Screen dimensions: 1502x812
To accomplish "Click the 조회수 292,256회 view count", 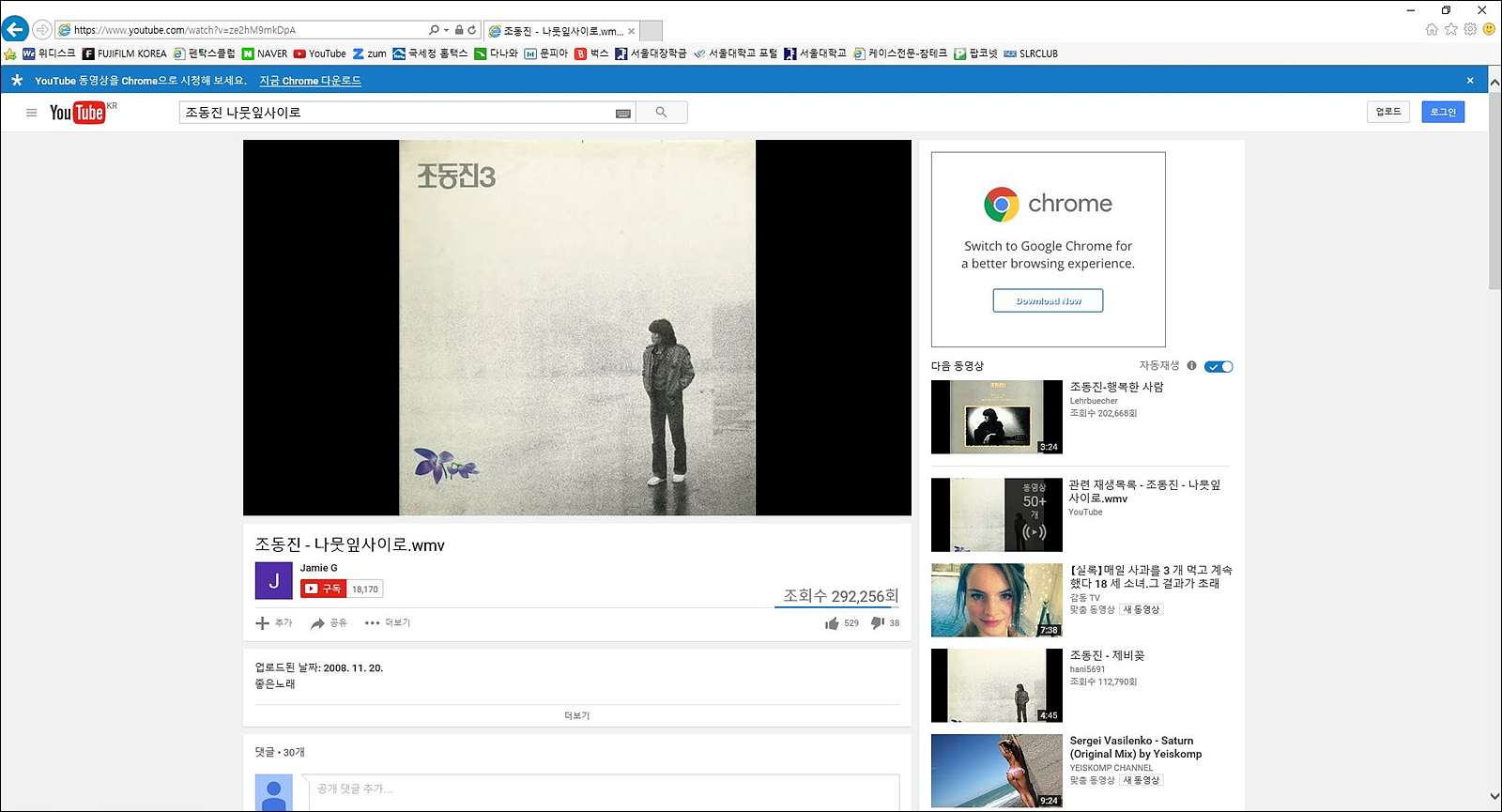I will 841,596.
